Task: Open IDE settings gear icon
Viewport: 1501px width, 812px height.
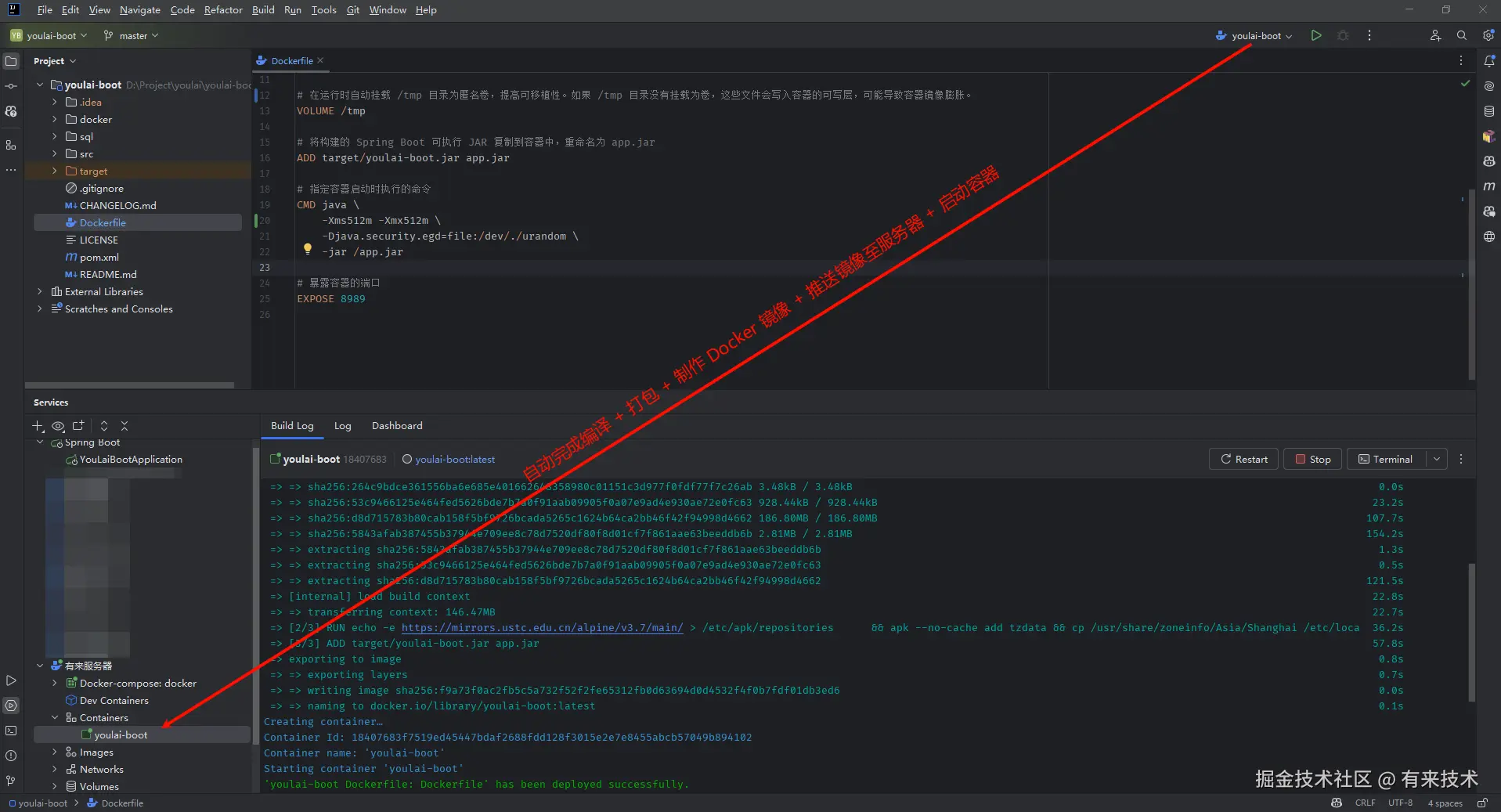Action: click(x=1488, y=35)
